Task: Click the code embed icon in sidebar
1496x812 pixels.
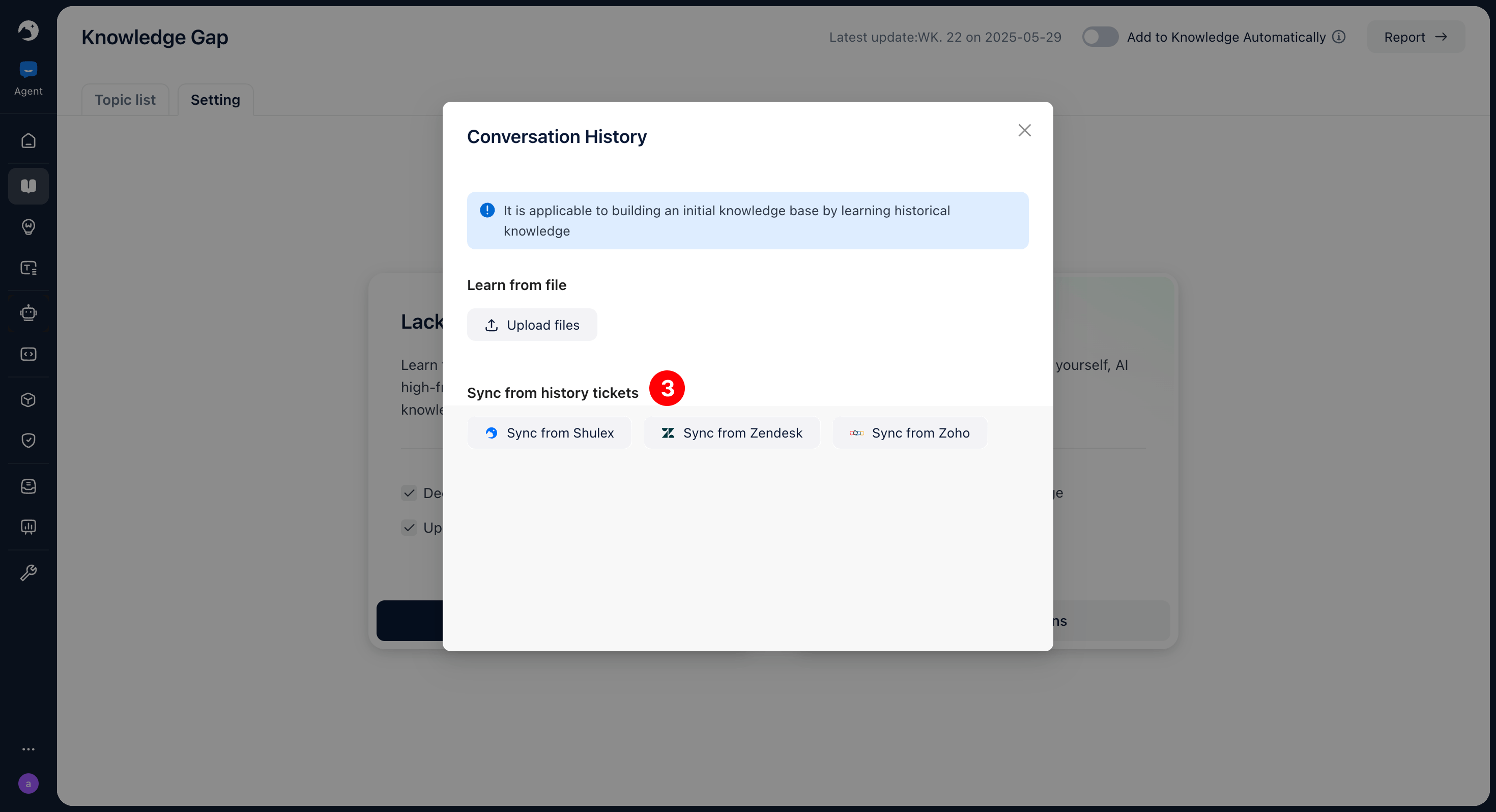Action: pyautogui.click(x=28, y=354)
